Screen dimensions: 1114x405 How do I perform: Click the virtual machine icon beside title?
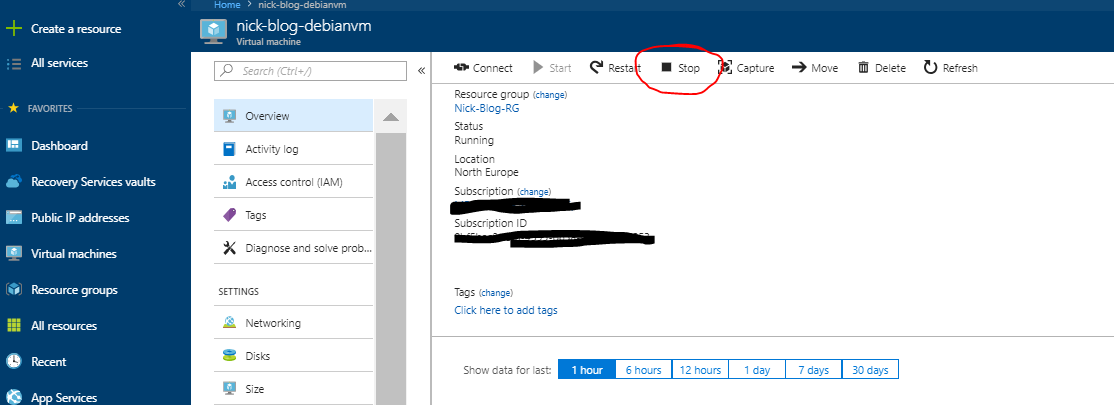tap(212, 31)
